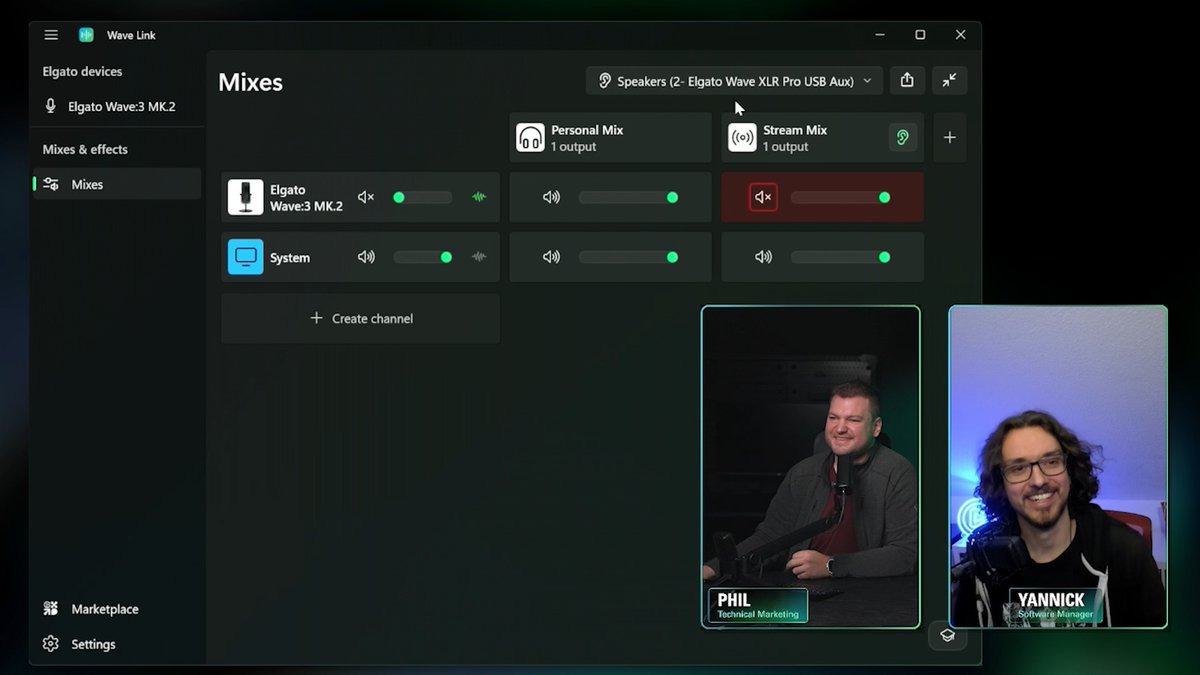Open Mixes in the sidebar
This screenshot has width=1200, height=675.
[x=118, y=184]
